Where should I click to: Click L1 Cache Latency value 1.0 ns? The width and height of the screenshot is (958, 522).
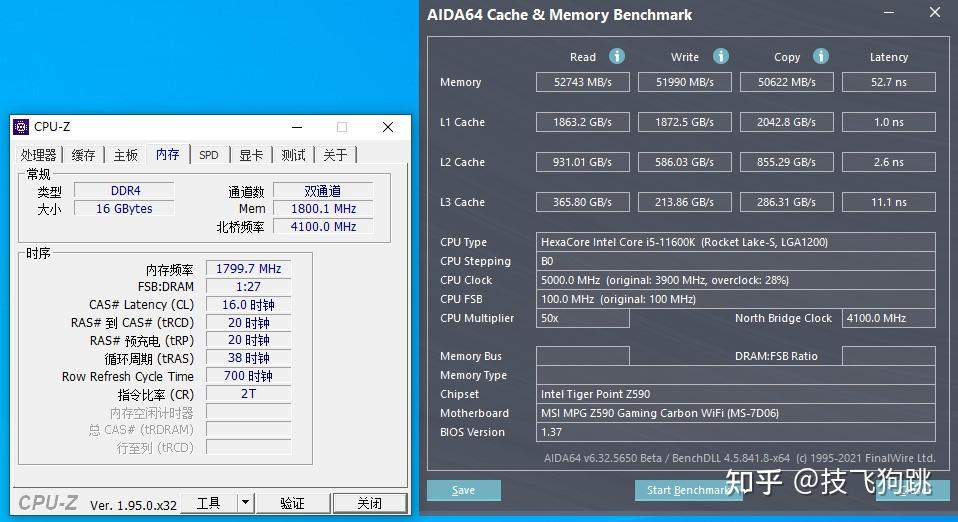click(x=889, y=122)
